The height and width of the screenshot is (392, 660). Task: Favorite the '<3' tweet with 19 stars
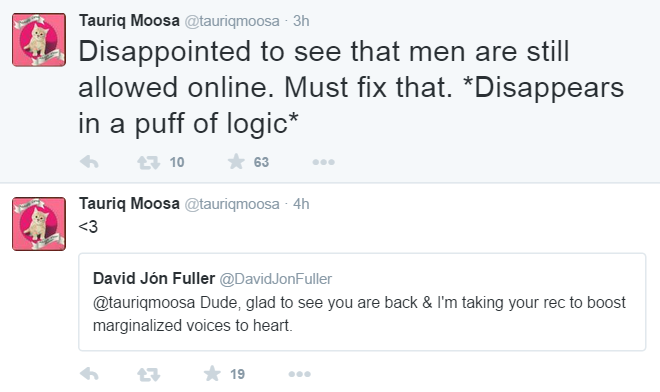(212, 373)
